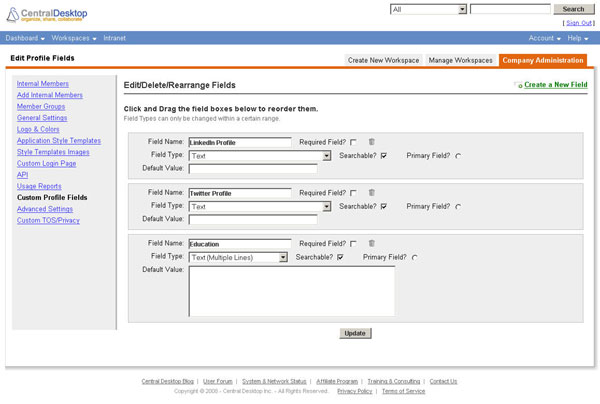600x404 pixels.
Task: Click the Central Desktop logo
Action: [x=46, y=15]
